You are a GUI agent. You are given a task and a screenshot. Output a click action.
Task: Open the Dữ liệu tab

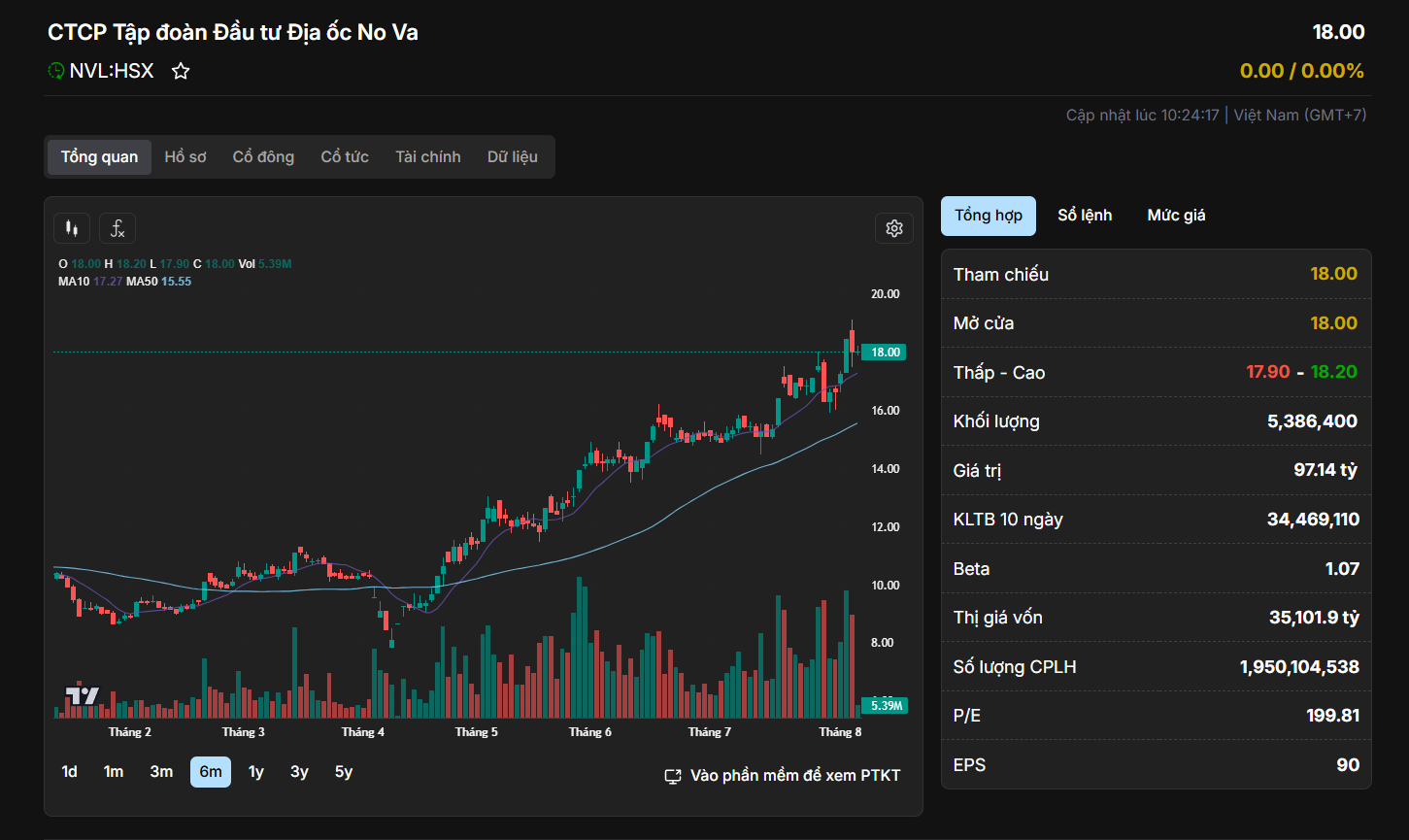tap(513, 156)
